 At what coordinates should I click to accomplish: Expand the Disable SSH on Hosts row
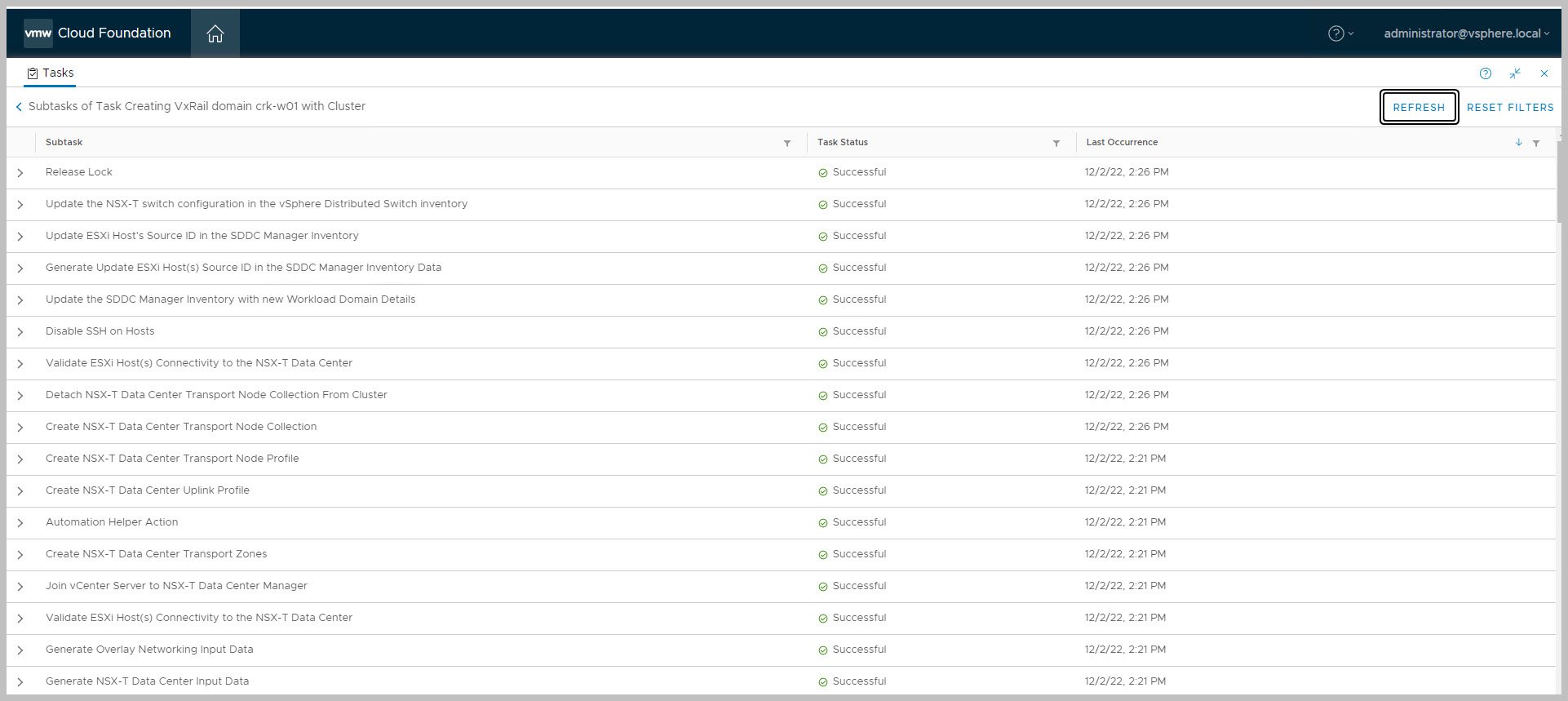(20, 332)
